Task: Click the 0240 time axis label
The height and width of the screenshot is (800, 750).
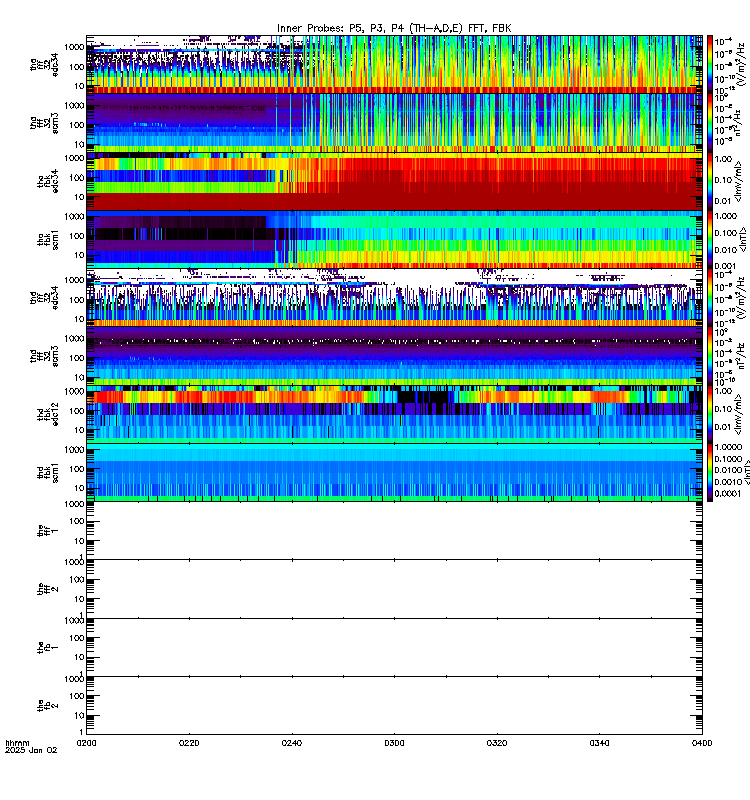Action: [x=292, y=743]
